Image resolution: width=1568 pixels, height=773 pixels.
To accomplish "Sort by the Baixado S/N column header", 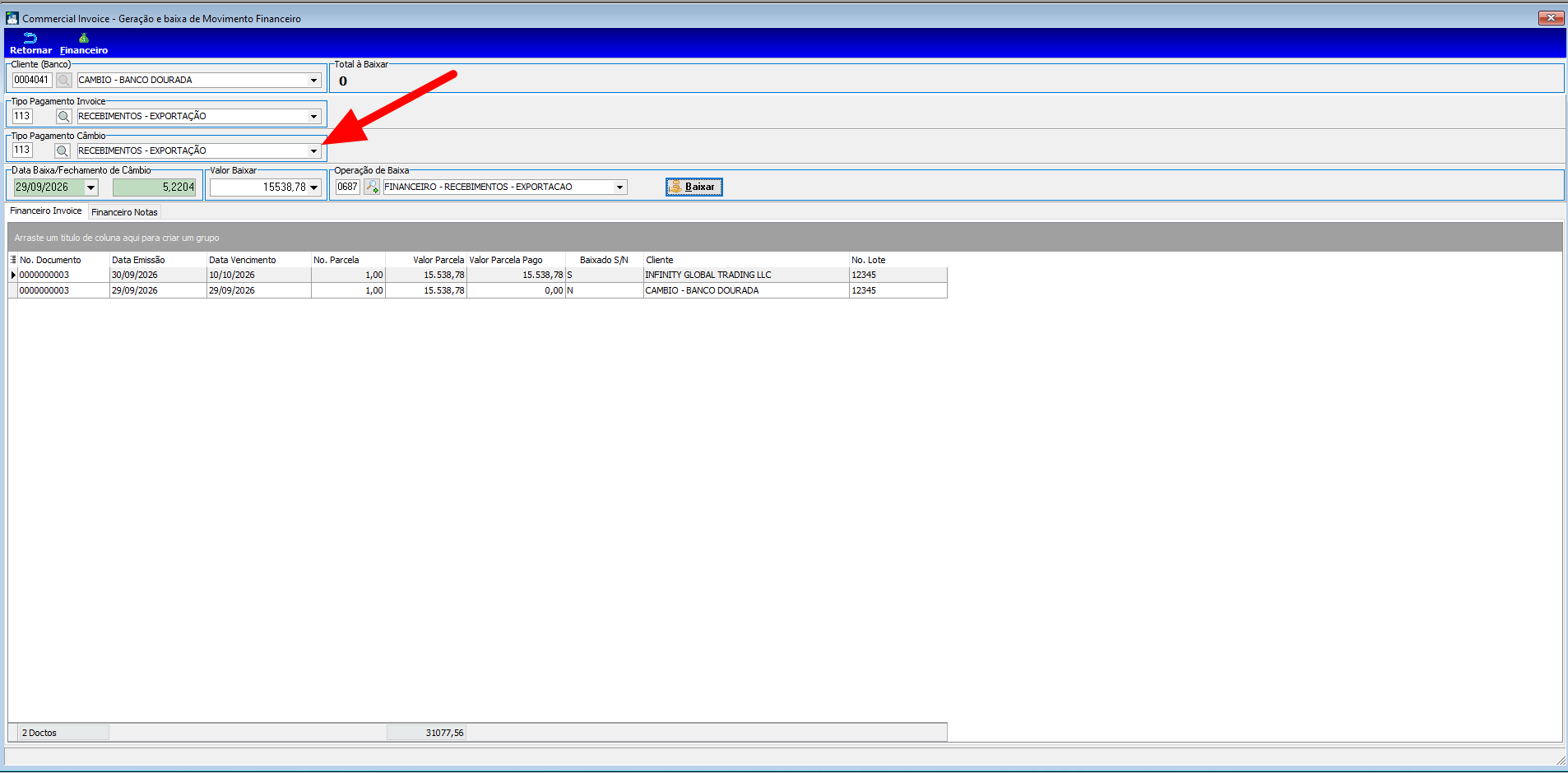I will [x=605, y=260].
